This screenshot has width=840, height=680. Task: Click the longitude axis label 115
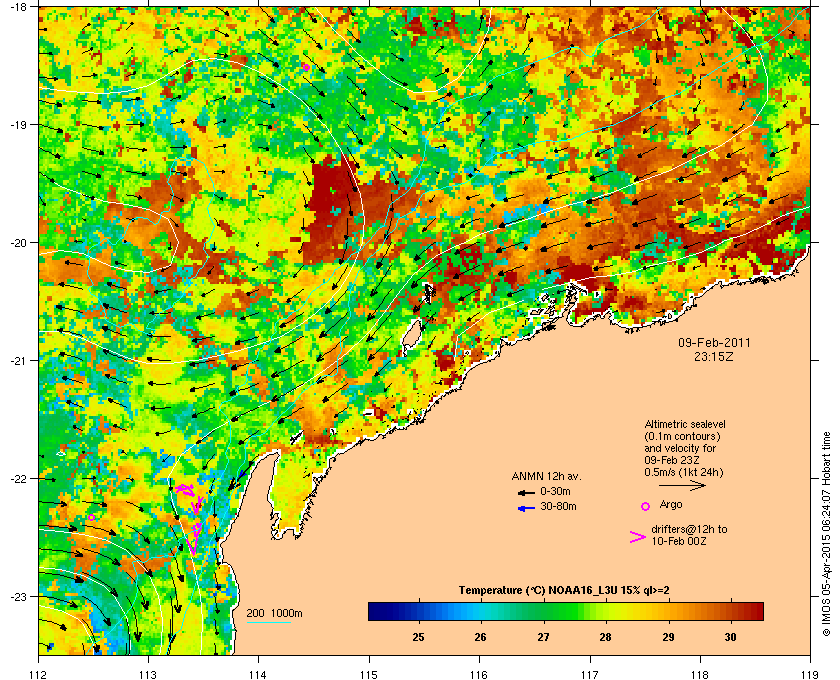pyautogui.click(x=369, y=674)
